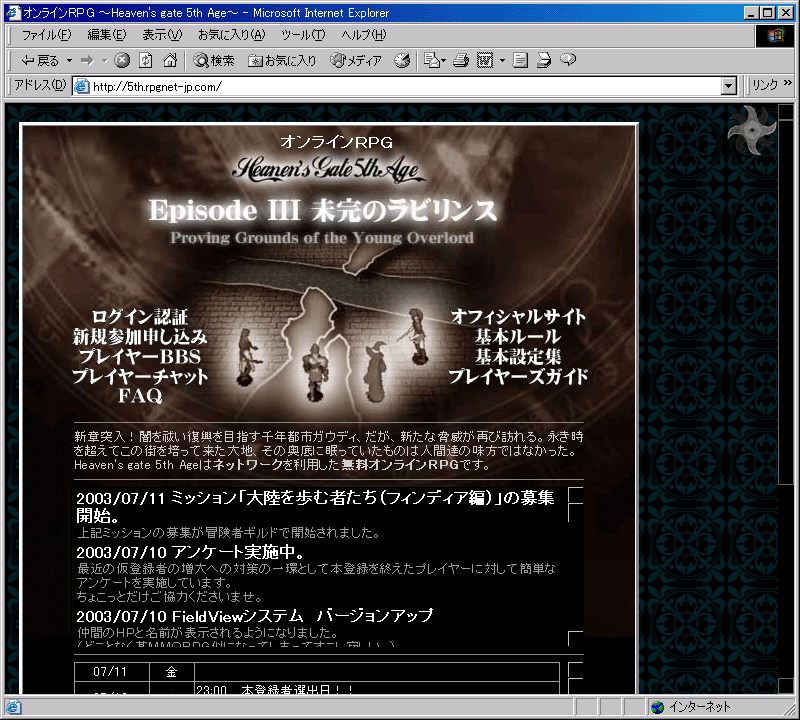
Task: Open the 表示(V) menu
Action: [162, 35]
